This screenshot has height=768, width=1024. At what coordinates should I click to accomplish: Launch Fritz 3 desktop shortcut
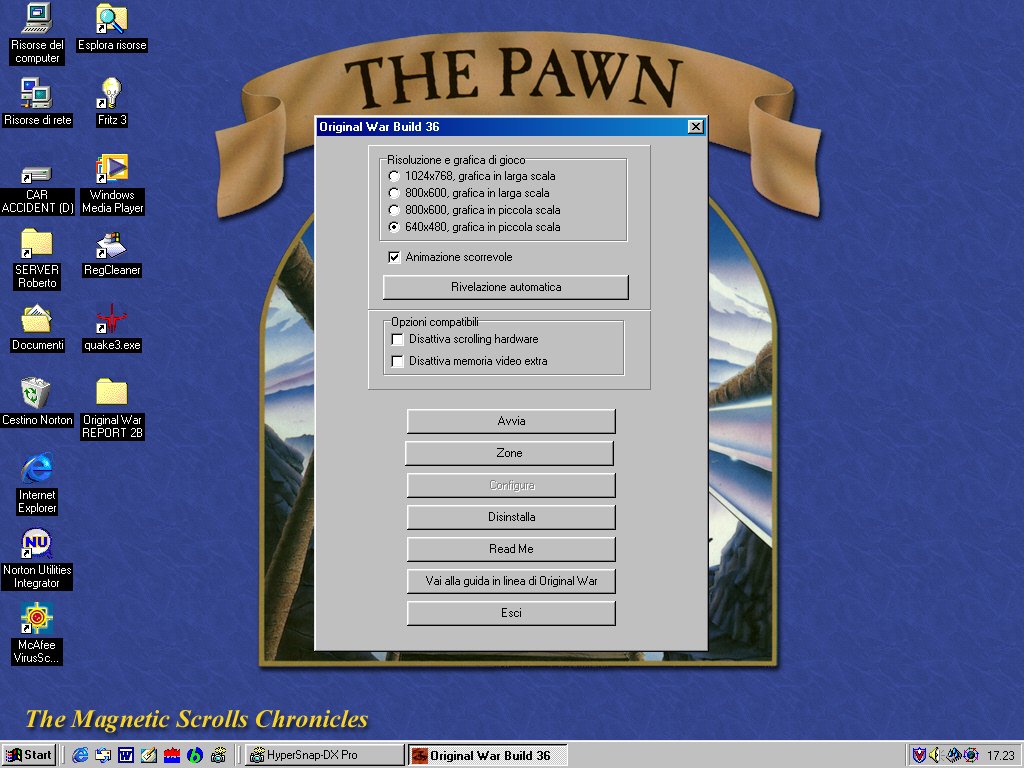112,102
